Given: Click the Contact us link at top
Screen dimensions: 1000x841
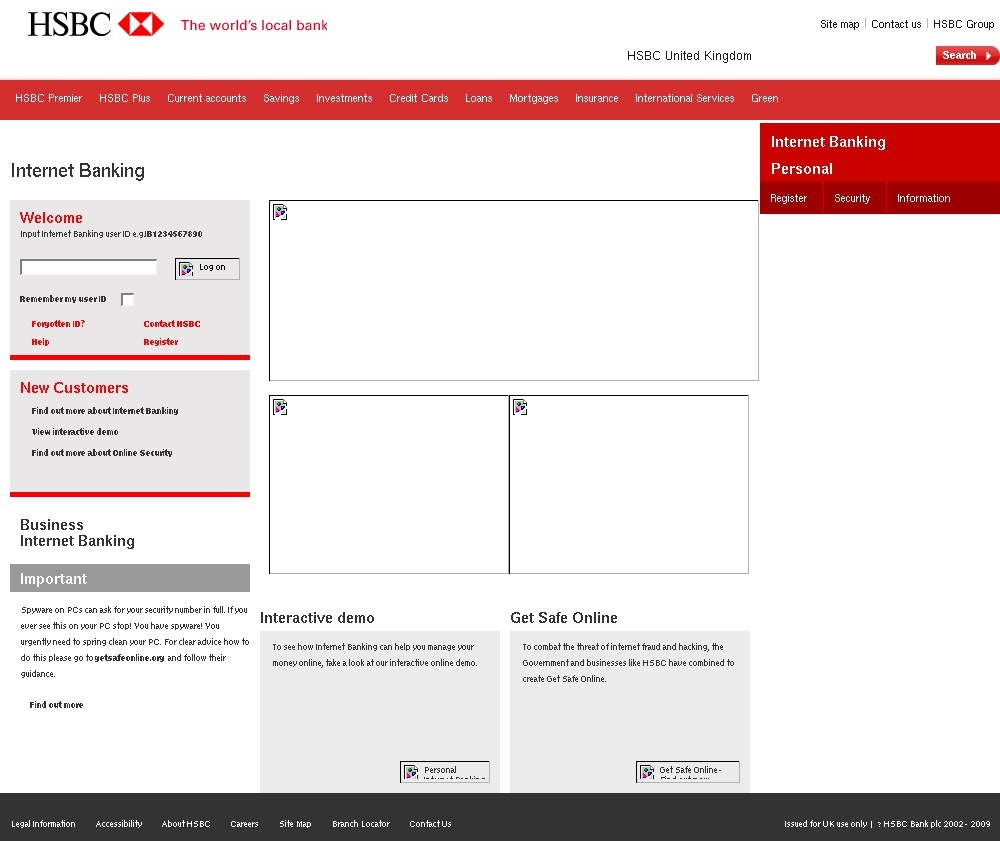Looking at the screenshot, I should coord(896,24).
